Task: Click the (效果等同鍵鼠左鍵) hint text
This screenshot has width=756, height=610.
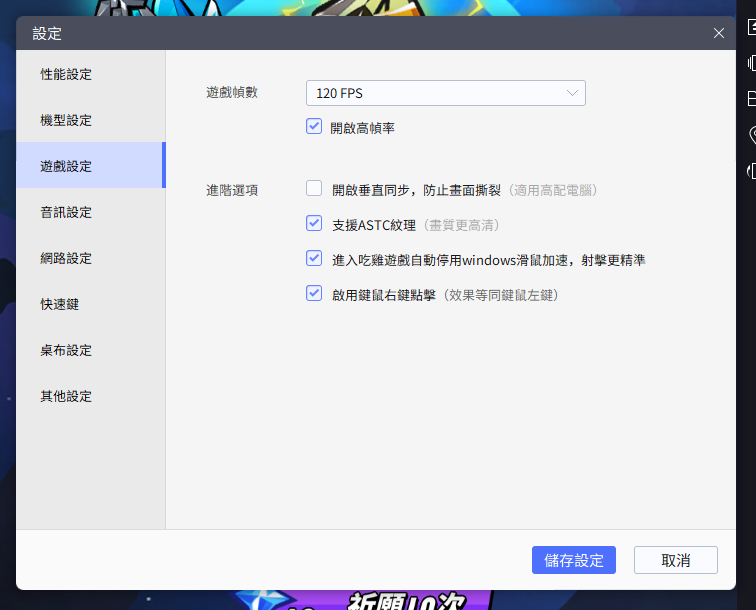Action: click(500, 295)
